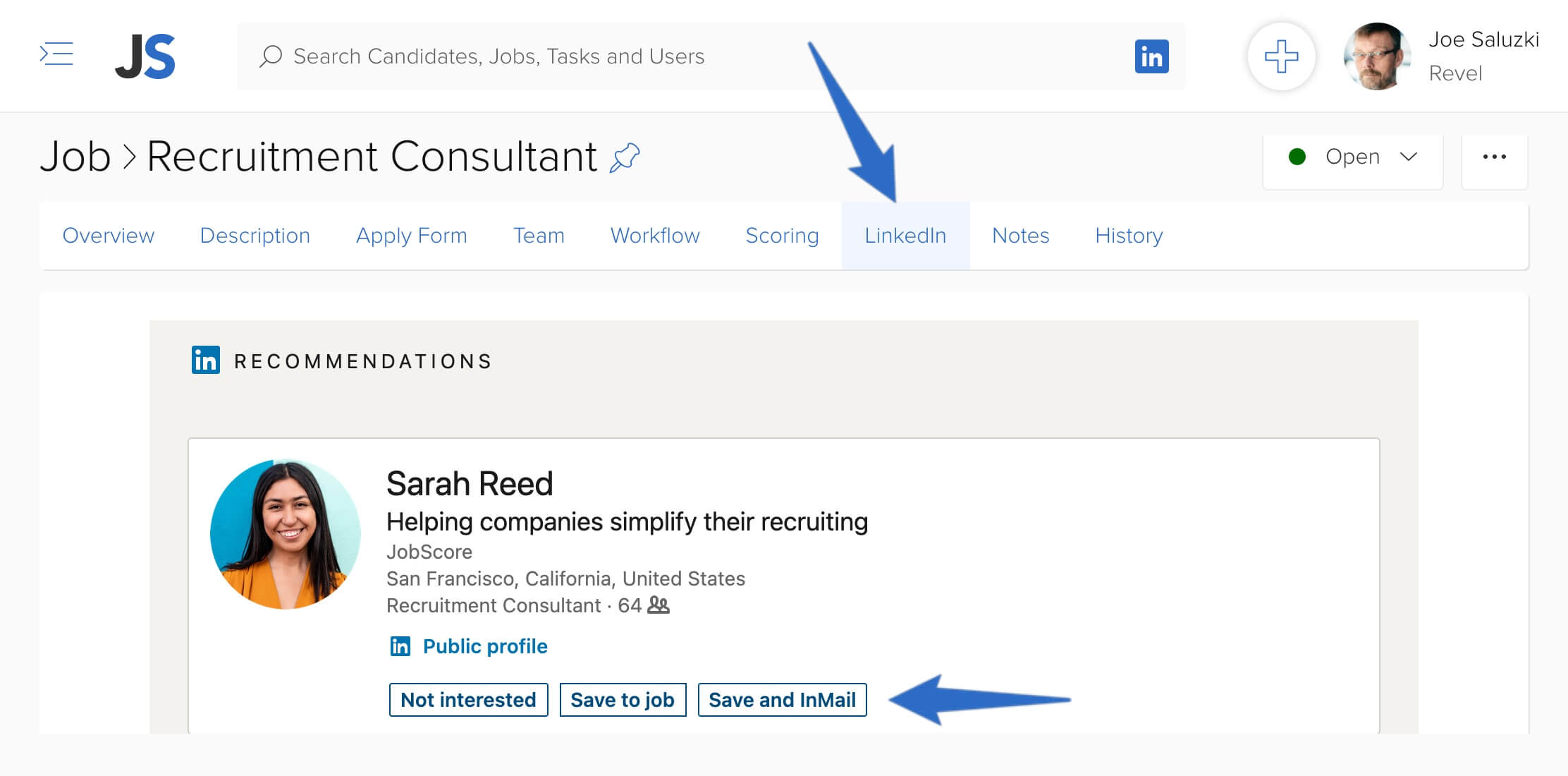Click the San Francisco, California location text
Image resolution: width=1568 pixels, height=776 pixels.
tap(565, 578)
